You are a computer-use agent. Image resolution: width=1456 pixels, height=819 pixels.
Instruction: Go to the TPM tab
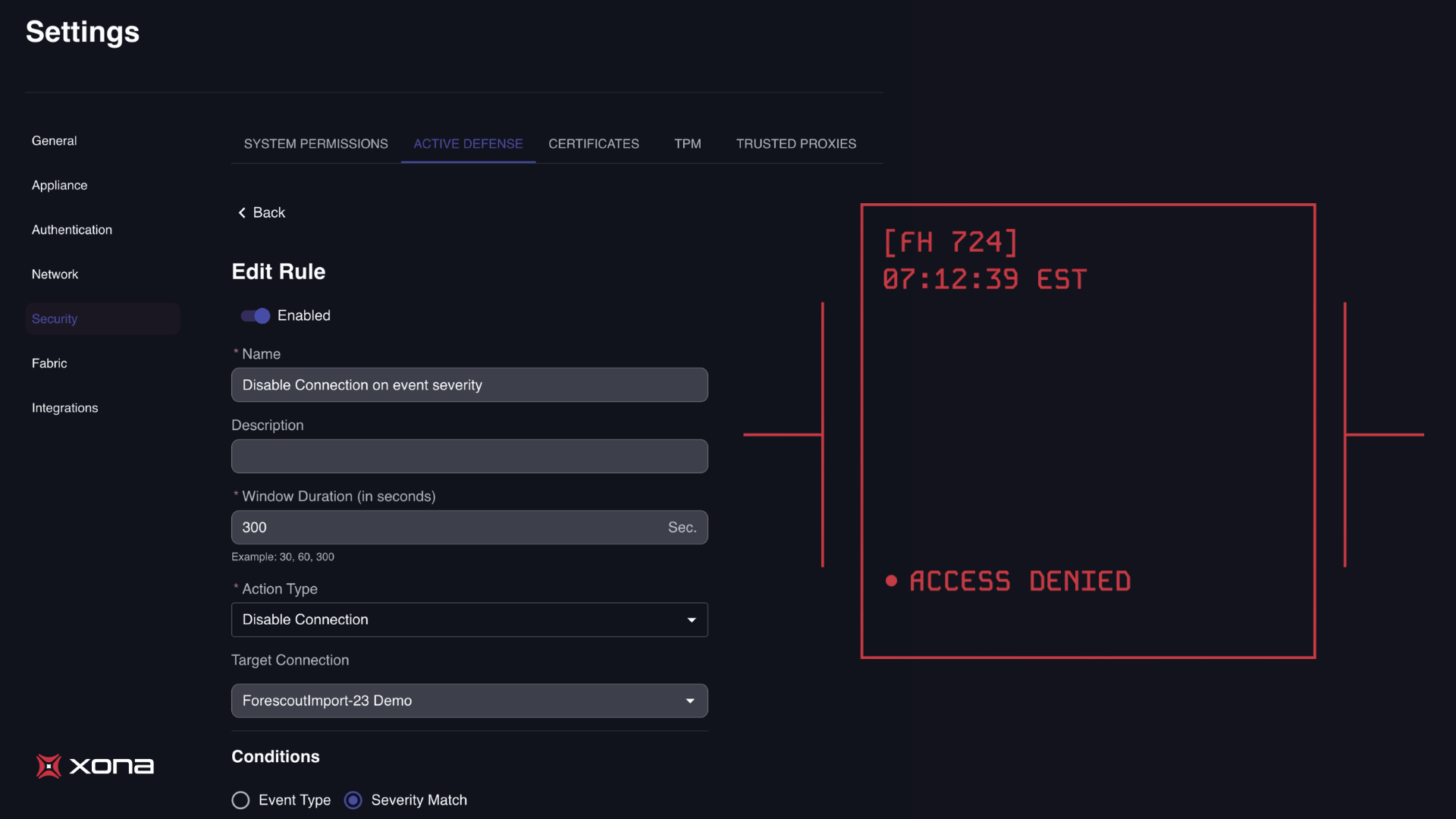coord(687,144)
